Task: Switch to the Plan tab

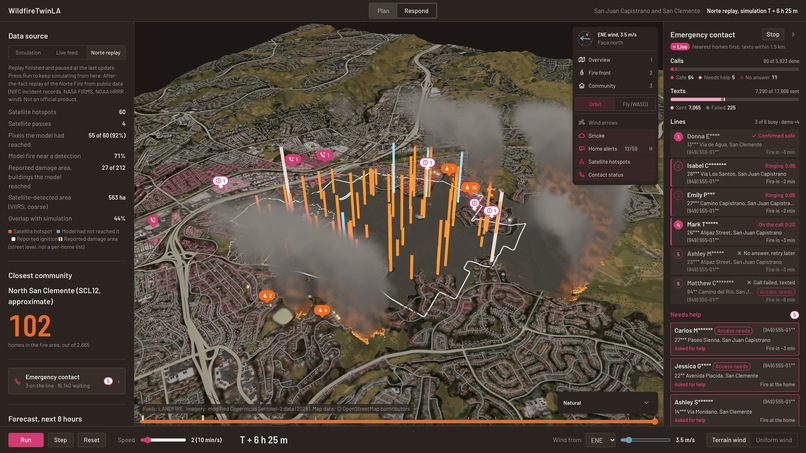Action: pos(383,11)
